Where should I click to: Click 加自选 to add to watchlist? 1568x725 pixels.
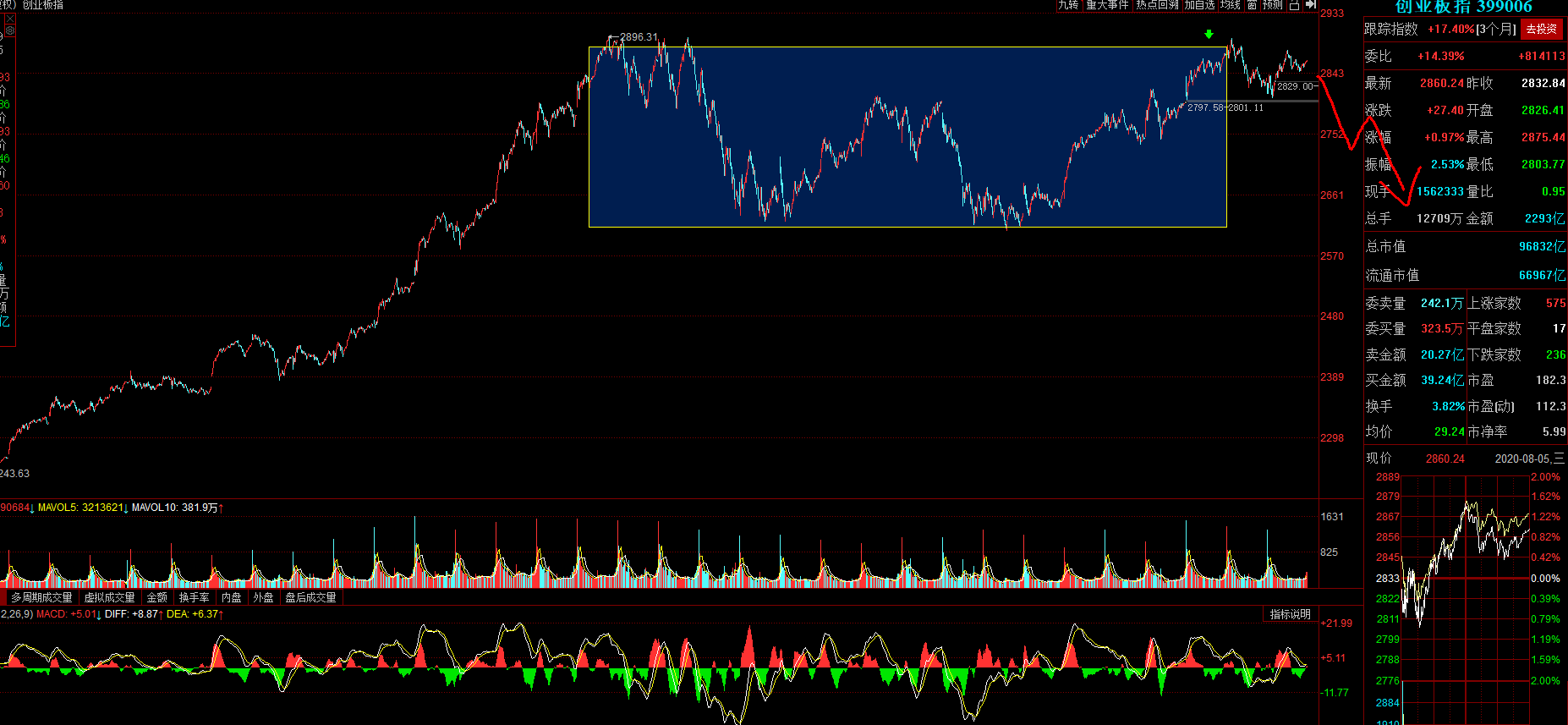pos(1199,5)
